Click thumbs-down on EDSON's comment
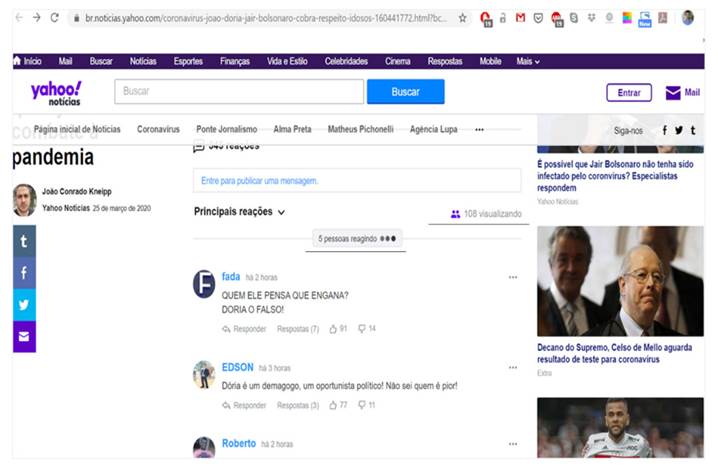Screen dimensions: 718x474 click(x=362, y=405)
